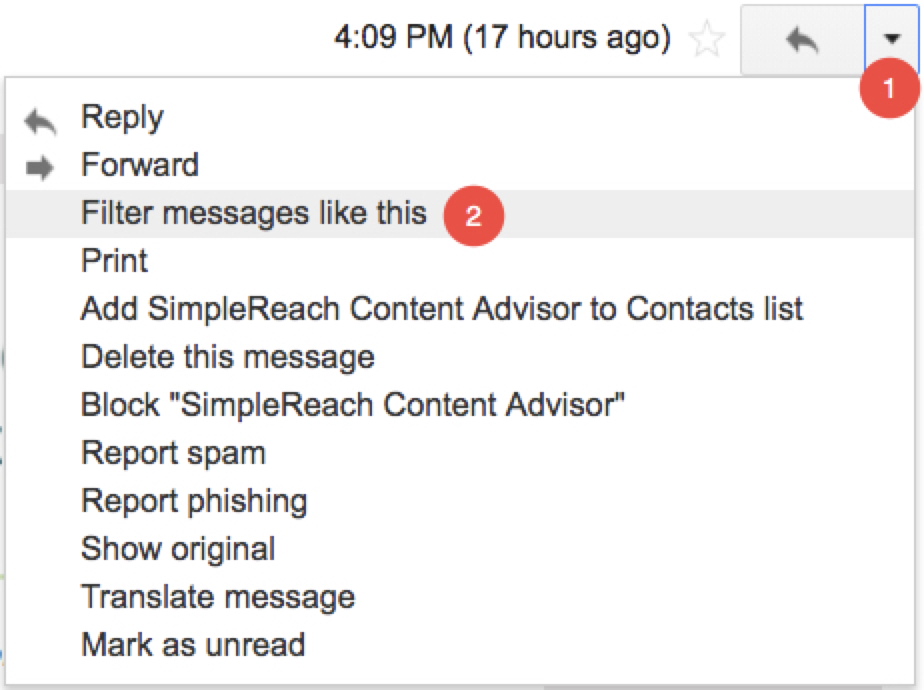Viewport: 924px width, 690px height.
Task: Select Report phishing entry
Action: pyautogui.click(x=194, y=500)
